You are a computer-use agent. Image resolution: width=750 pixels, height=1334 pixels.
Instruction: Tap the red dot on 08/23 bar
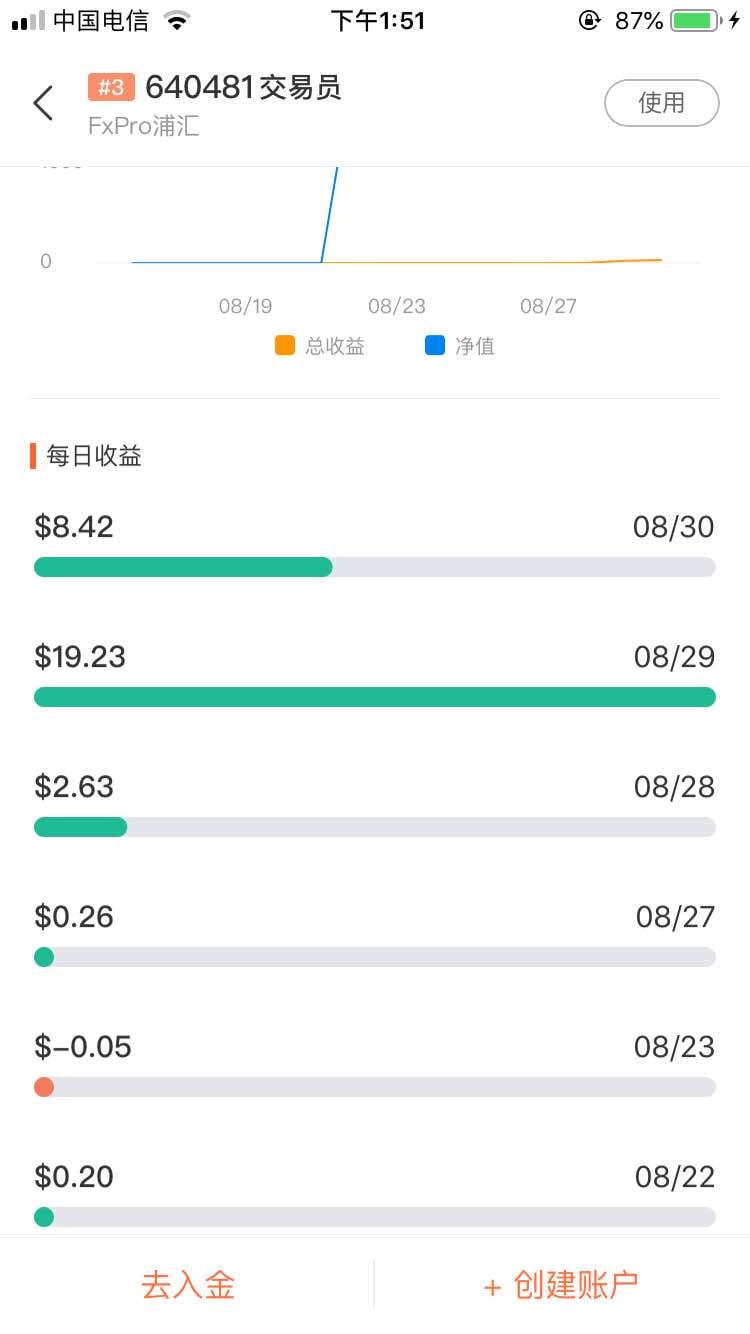44,1087
